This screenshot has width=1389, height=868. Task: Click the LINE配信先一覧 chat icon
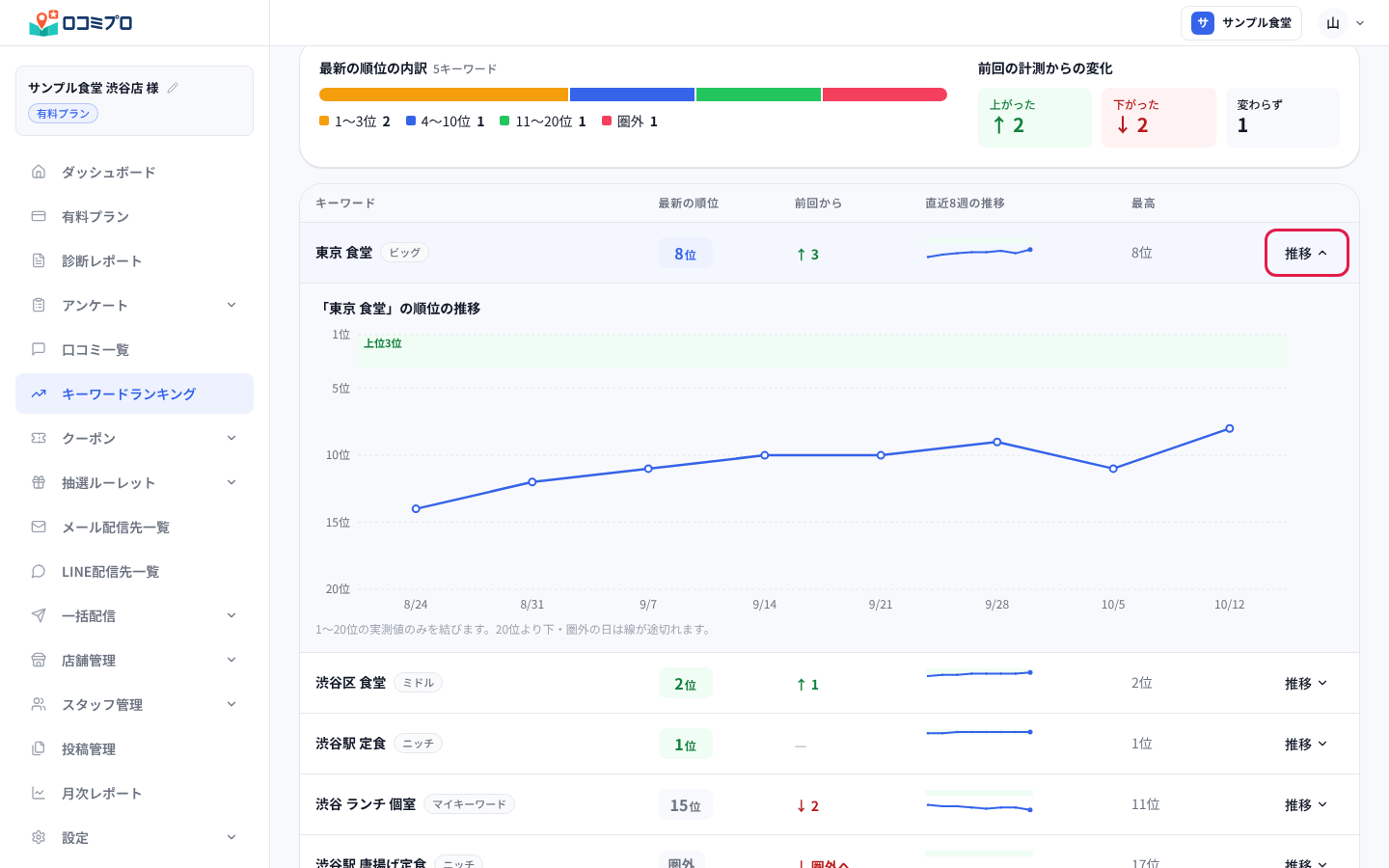(x=39, y=571)
